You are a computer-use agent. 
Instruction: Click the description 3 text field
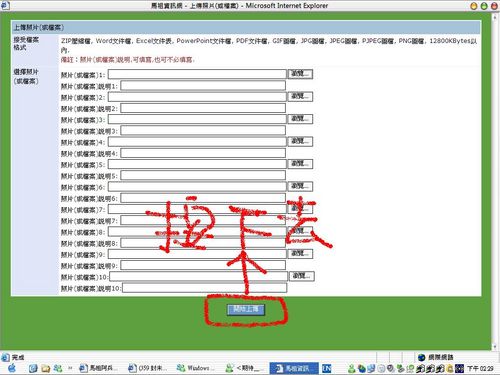click(203, 130)
